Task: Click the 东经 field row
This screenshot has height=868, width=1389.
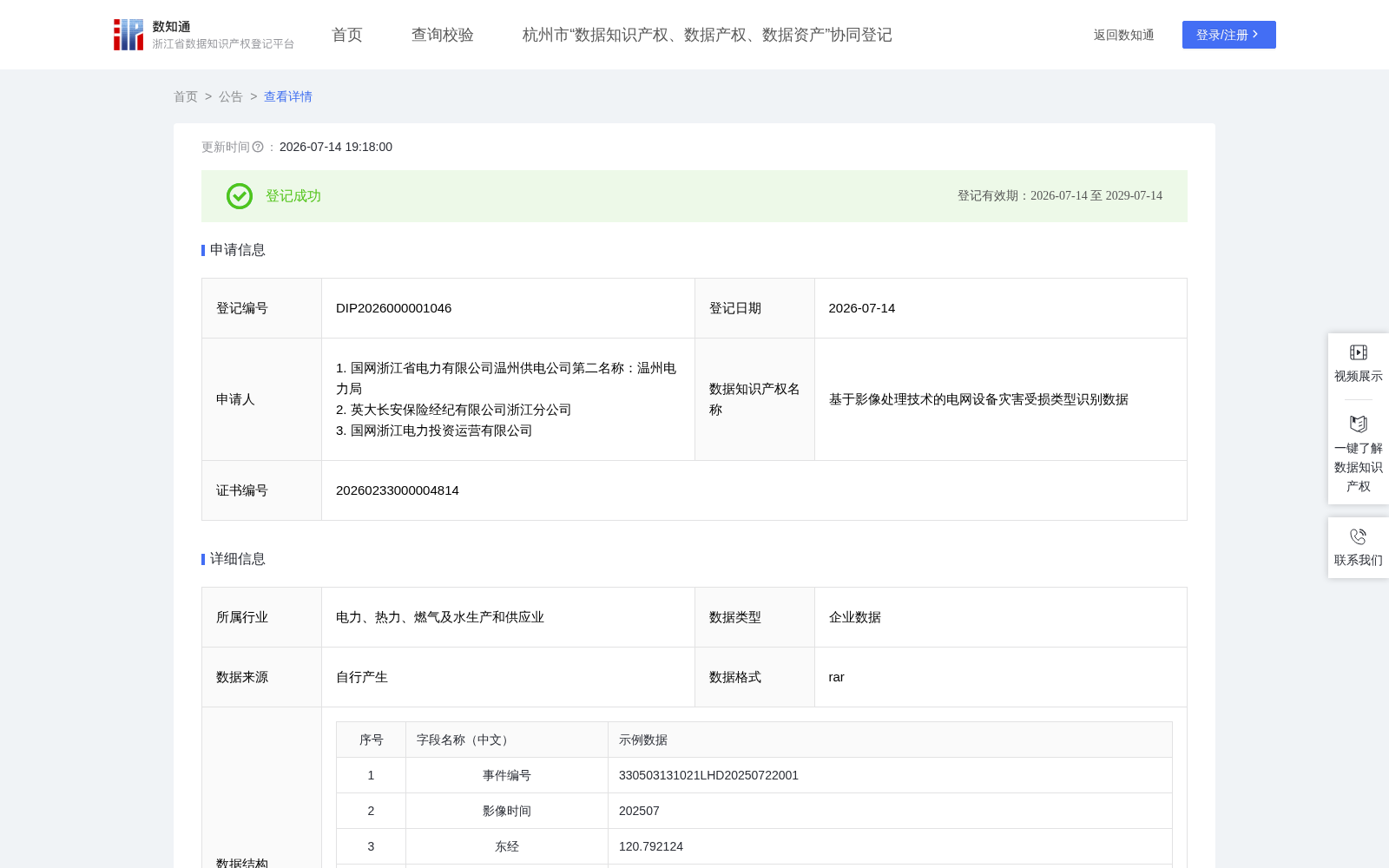Action: (754, 846)
